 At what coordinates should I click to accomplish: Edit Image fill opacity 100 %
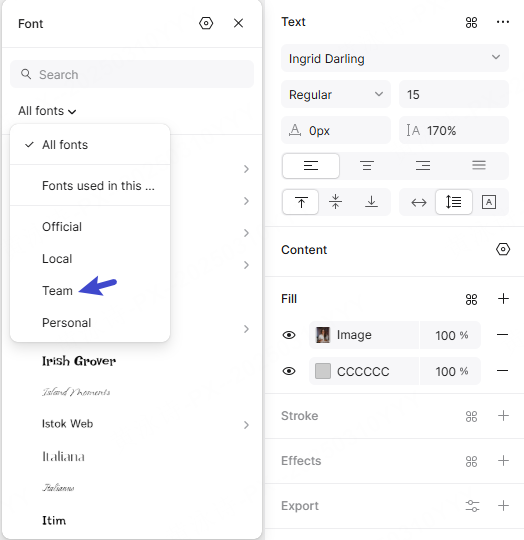click(x=450, y=335)
